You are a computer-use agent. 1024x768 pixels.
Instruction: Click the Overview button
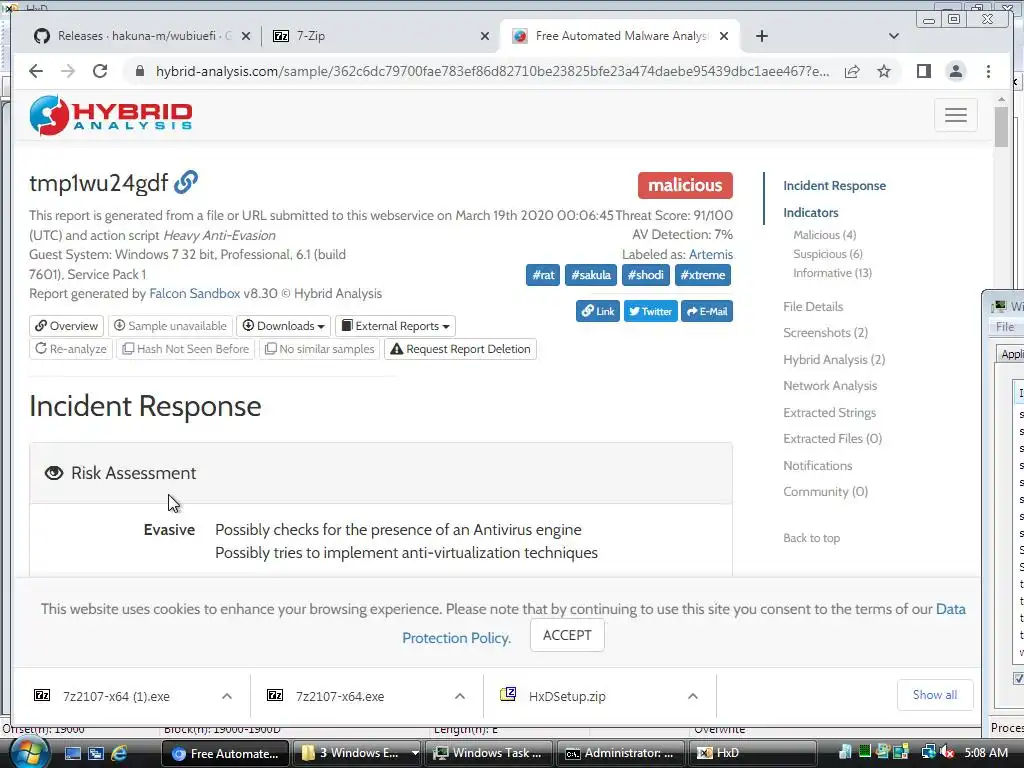(67, 326)
